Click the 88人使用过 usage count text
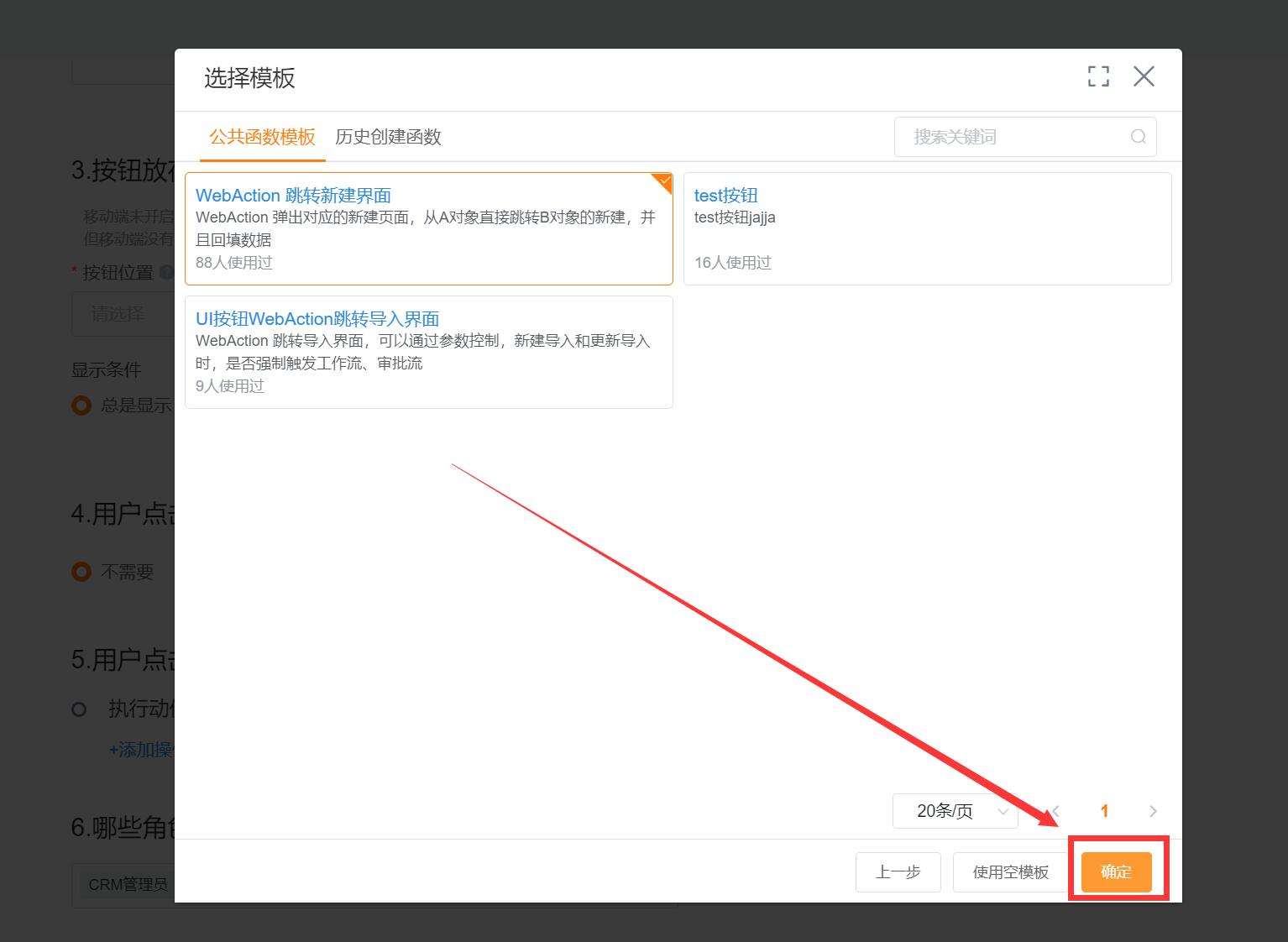1288x942 pixels. click(x=234, y=263)
